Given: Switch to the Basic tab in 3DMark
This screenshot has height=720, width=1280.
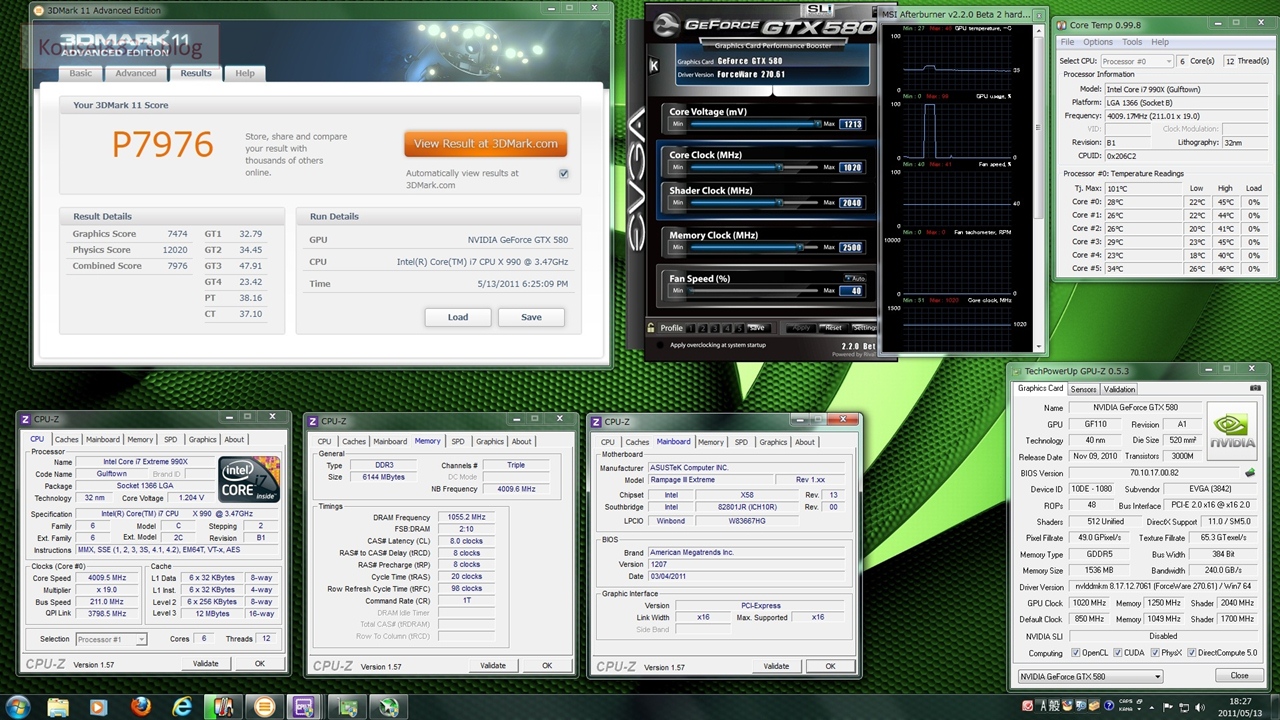Looking at the screenshot, I should (x=80, y=73).
